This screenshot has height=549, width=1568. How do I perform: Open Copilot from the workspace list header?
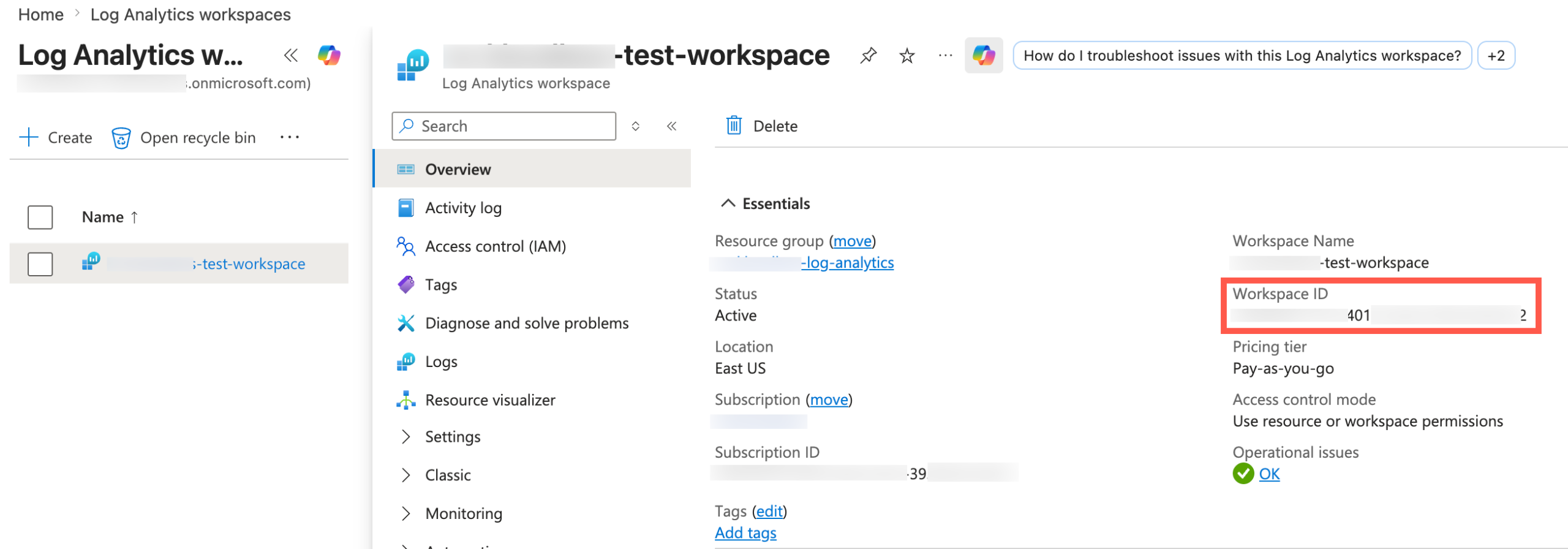329,56
